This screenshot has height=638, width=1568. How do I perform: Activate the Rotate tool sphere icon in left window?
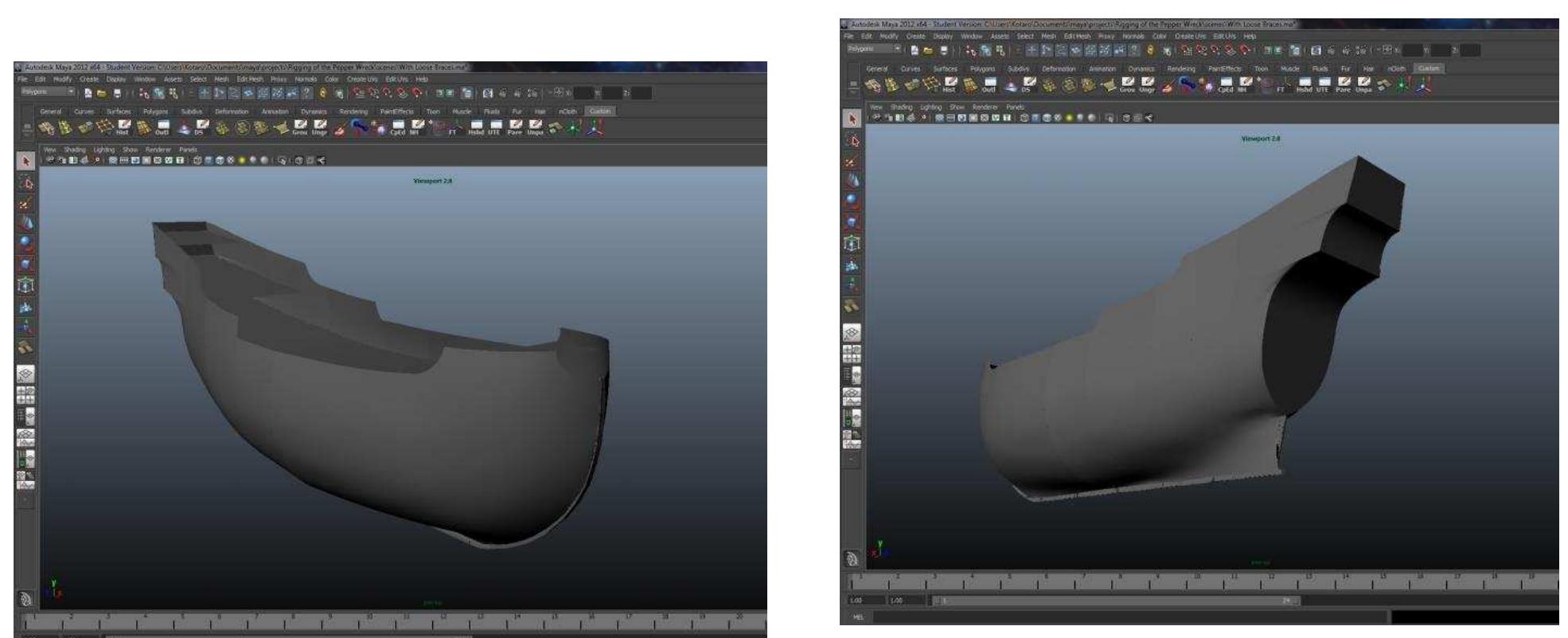[x=25, y=243]
